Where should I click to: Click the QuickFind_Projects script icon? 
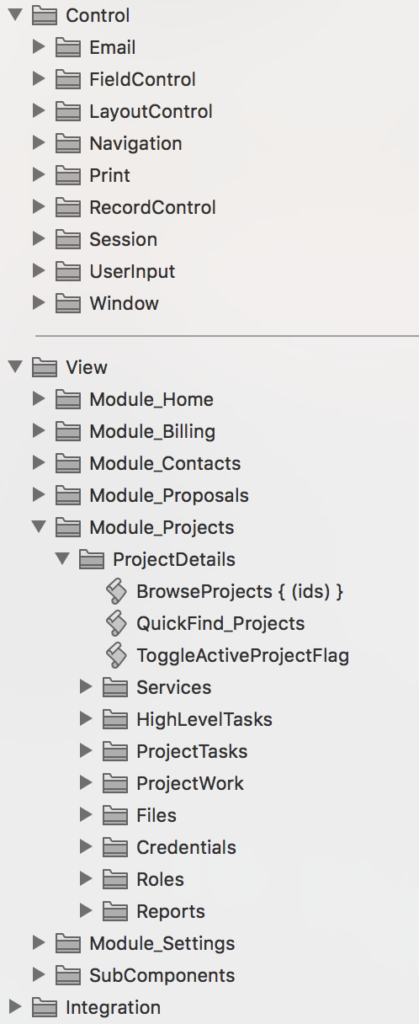[116, 624]
